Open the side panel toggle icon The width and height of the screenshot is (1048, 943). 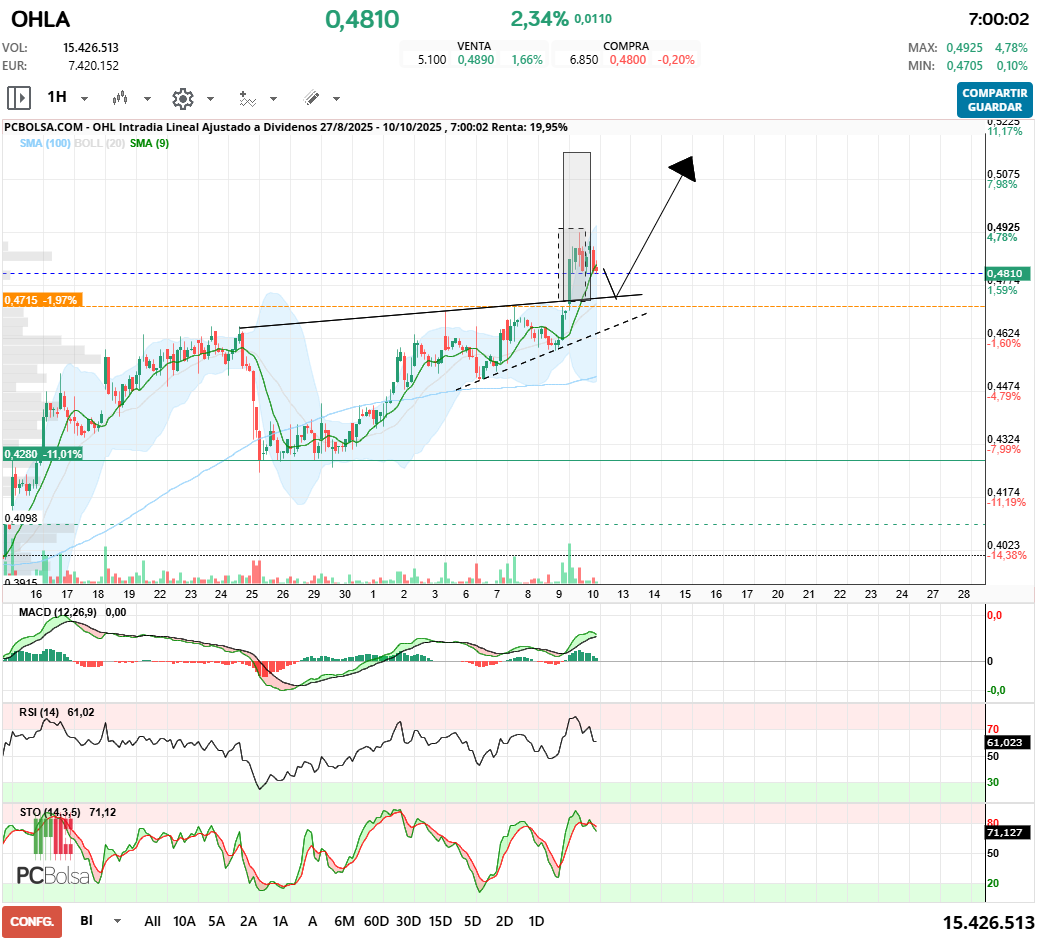[x=19, y=98]
